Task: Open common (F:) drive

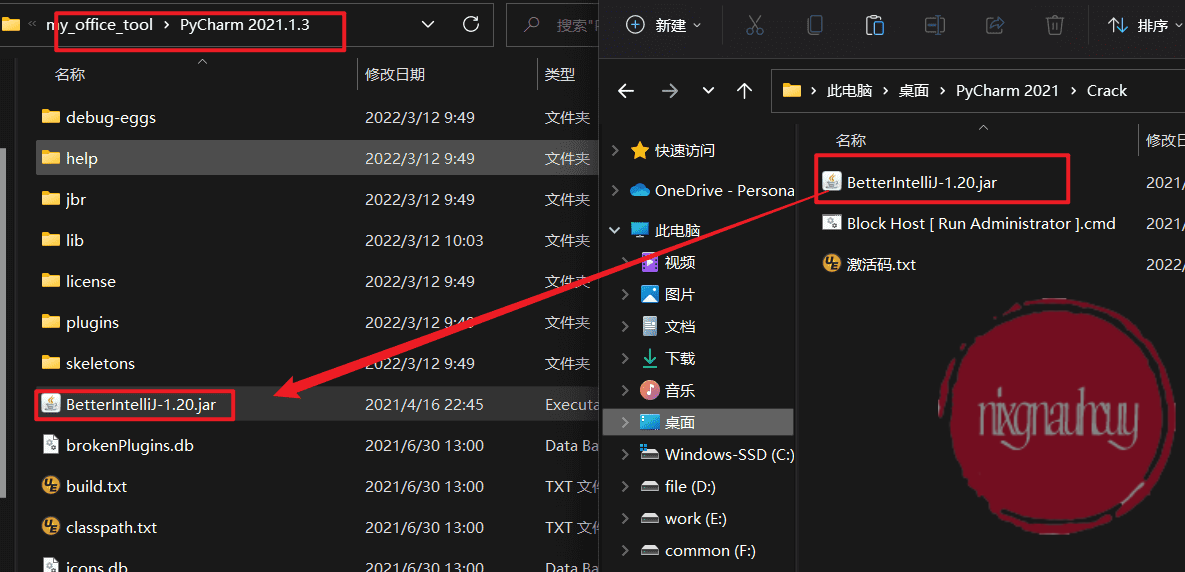Action: point(710,551)
